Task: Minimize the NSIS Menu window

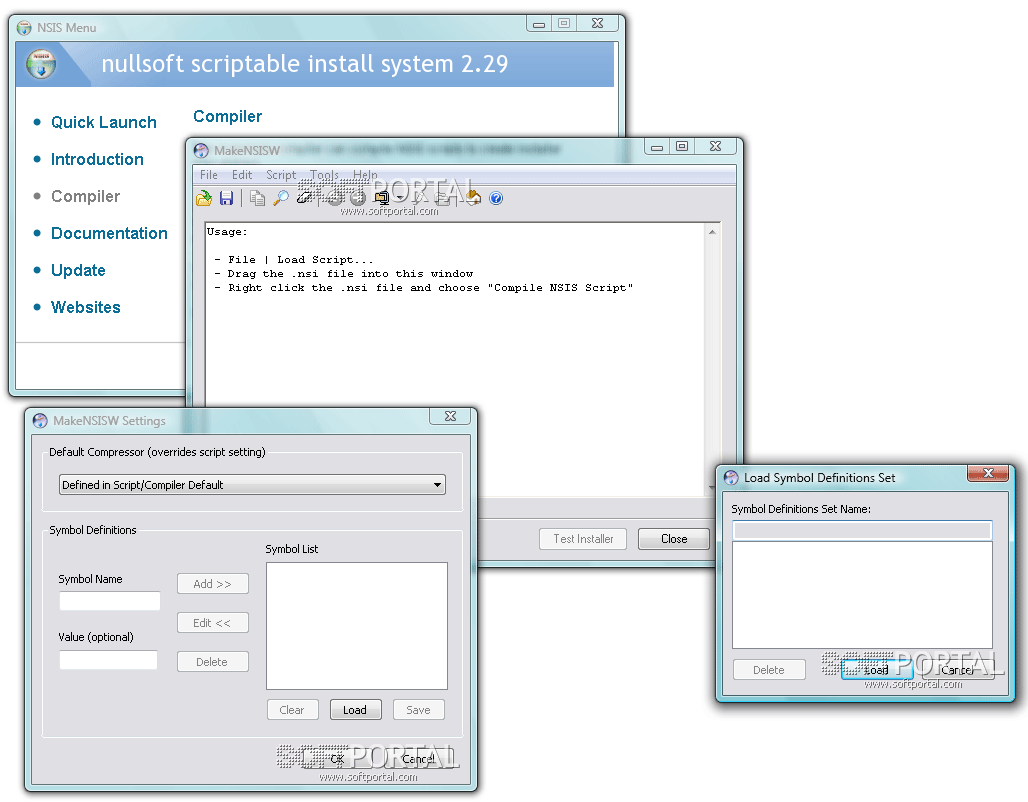Action: point(538,24)
